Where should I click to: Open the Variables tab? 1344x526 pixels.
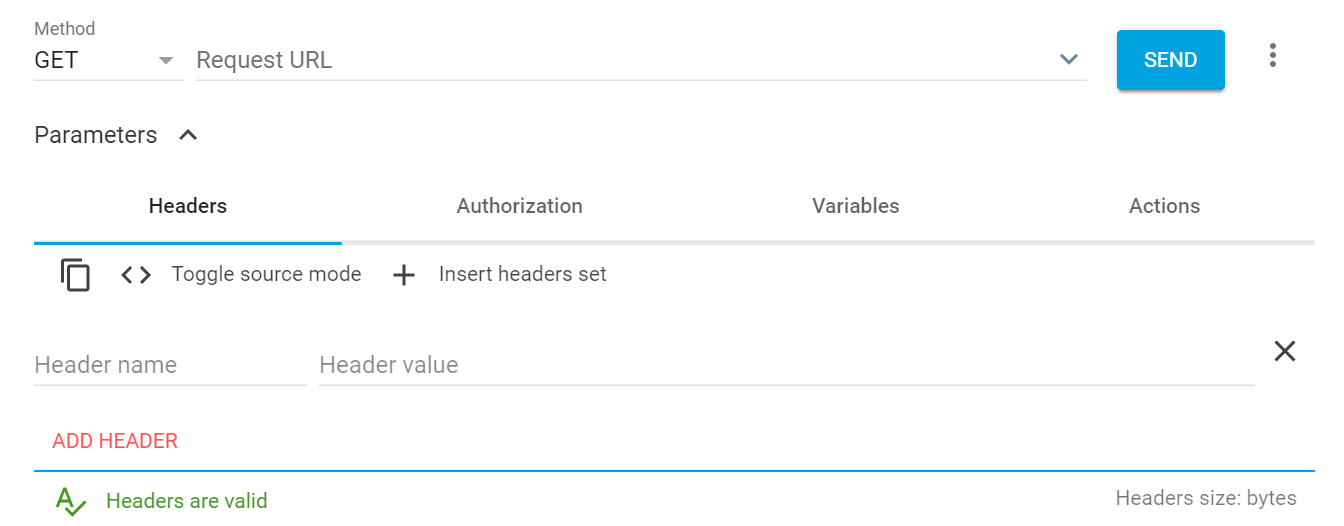tap(856, 206)
